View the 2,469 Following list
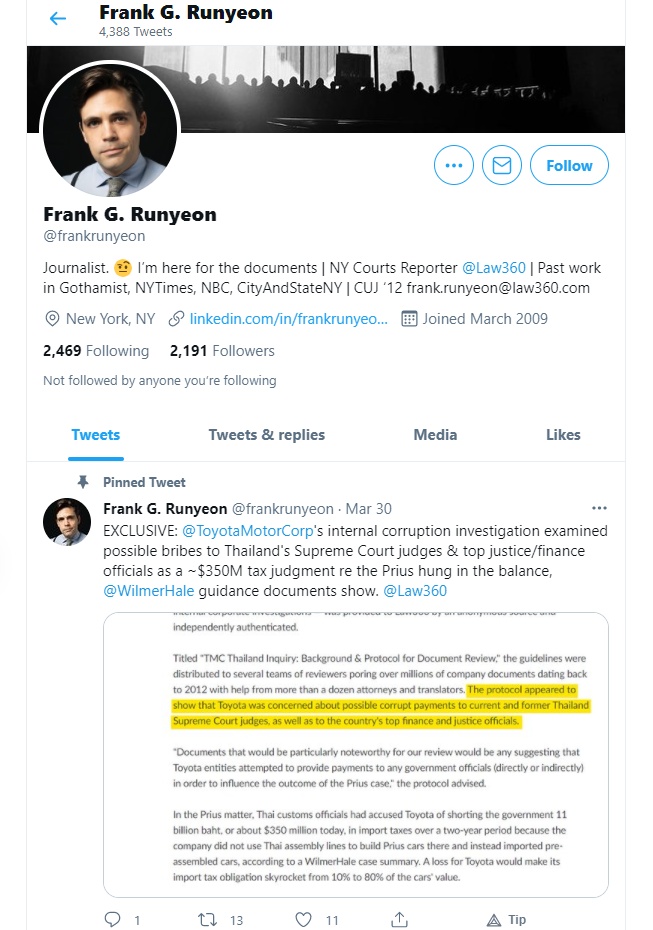Viewport: 653px width, 930px height. click(x=96, y=351)
